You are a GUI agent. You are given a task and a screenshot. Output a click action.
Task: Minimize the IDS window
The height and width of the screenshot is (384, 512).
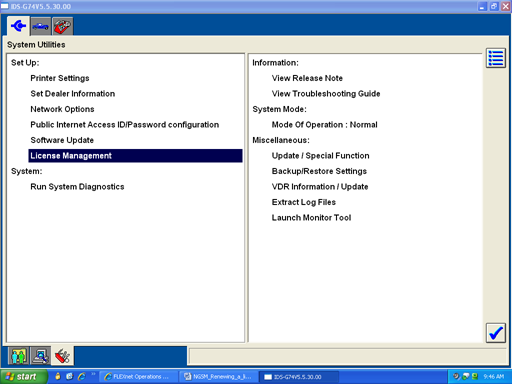coord(482,6)
